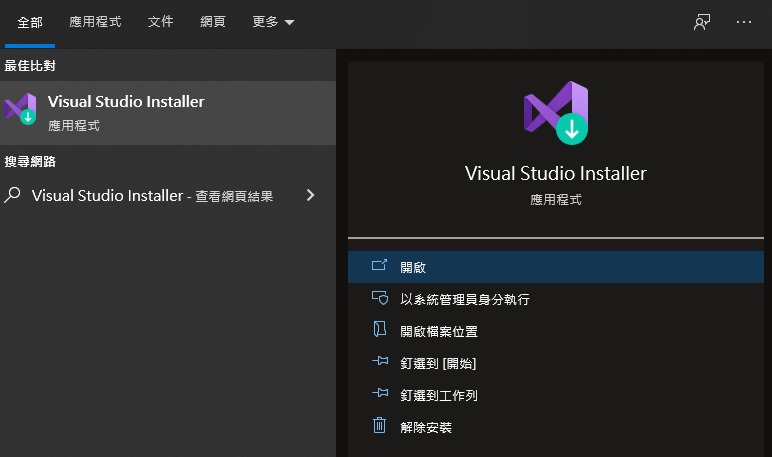The height and width of the screenshot is (457, 772).
Task: Select 釘選到 [開始]
Action: [556, 363]
